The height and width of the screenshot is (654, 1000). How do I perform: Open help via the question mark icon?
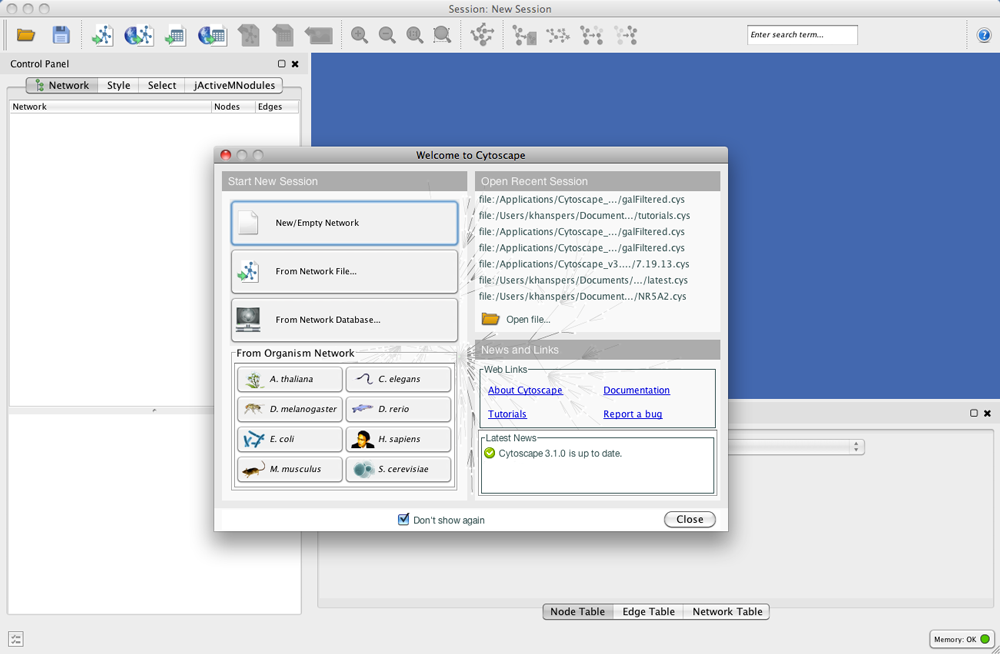tap(984, 35)
